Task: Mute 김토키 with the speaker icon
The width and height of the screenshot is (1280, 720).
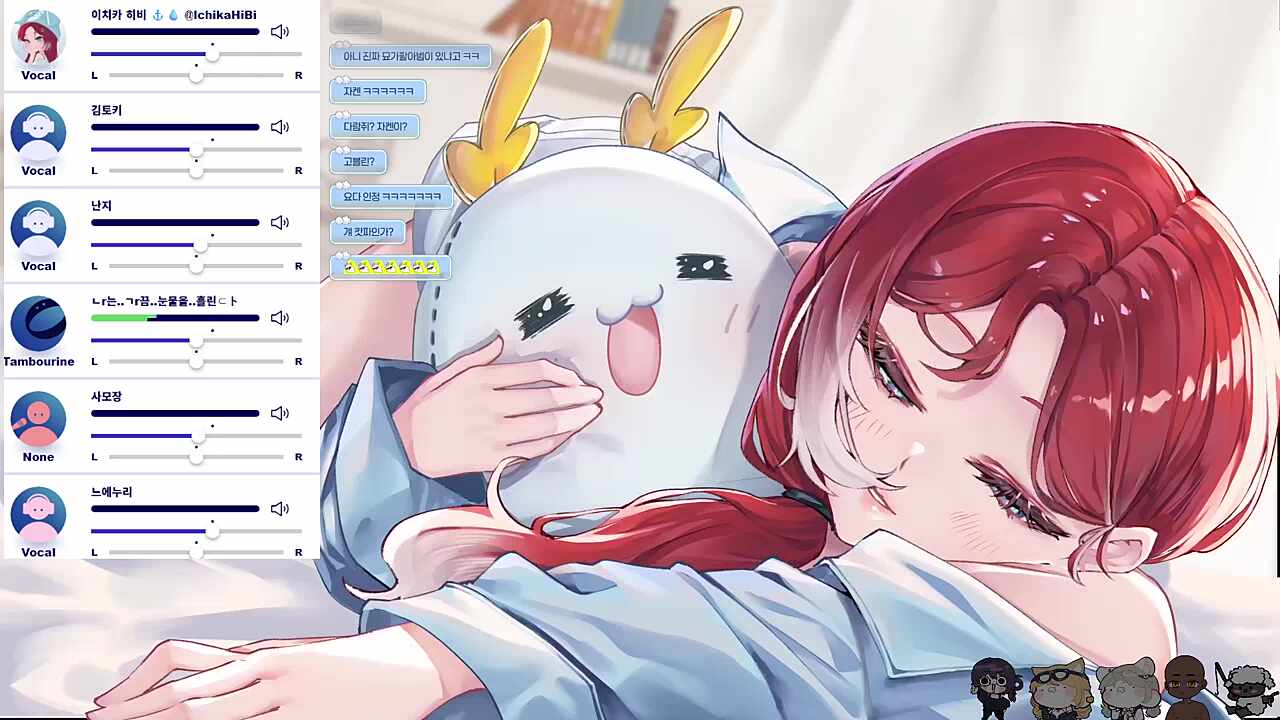Action: (x=280, y=127)
